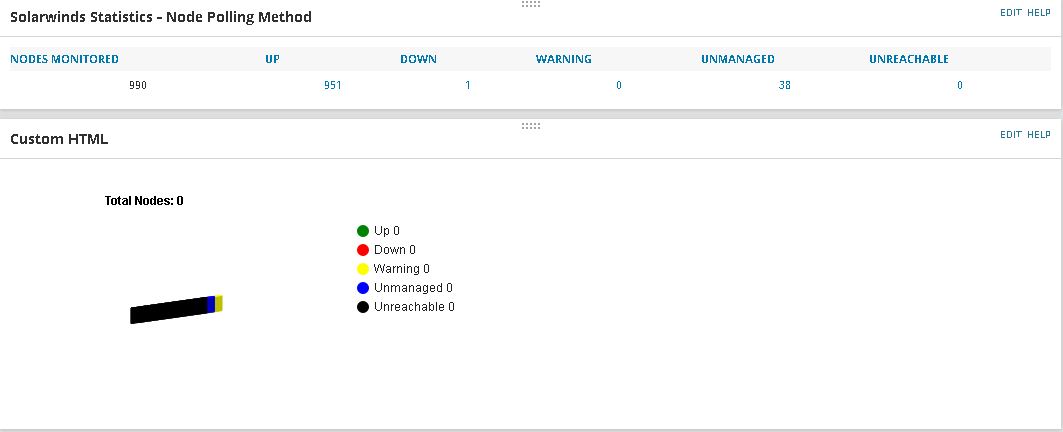Open HELP for Custom HTML widget
1063x432 pixels.
[x=1039, y=134]
